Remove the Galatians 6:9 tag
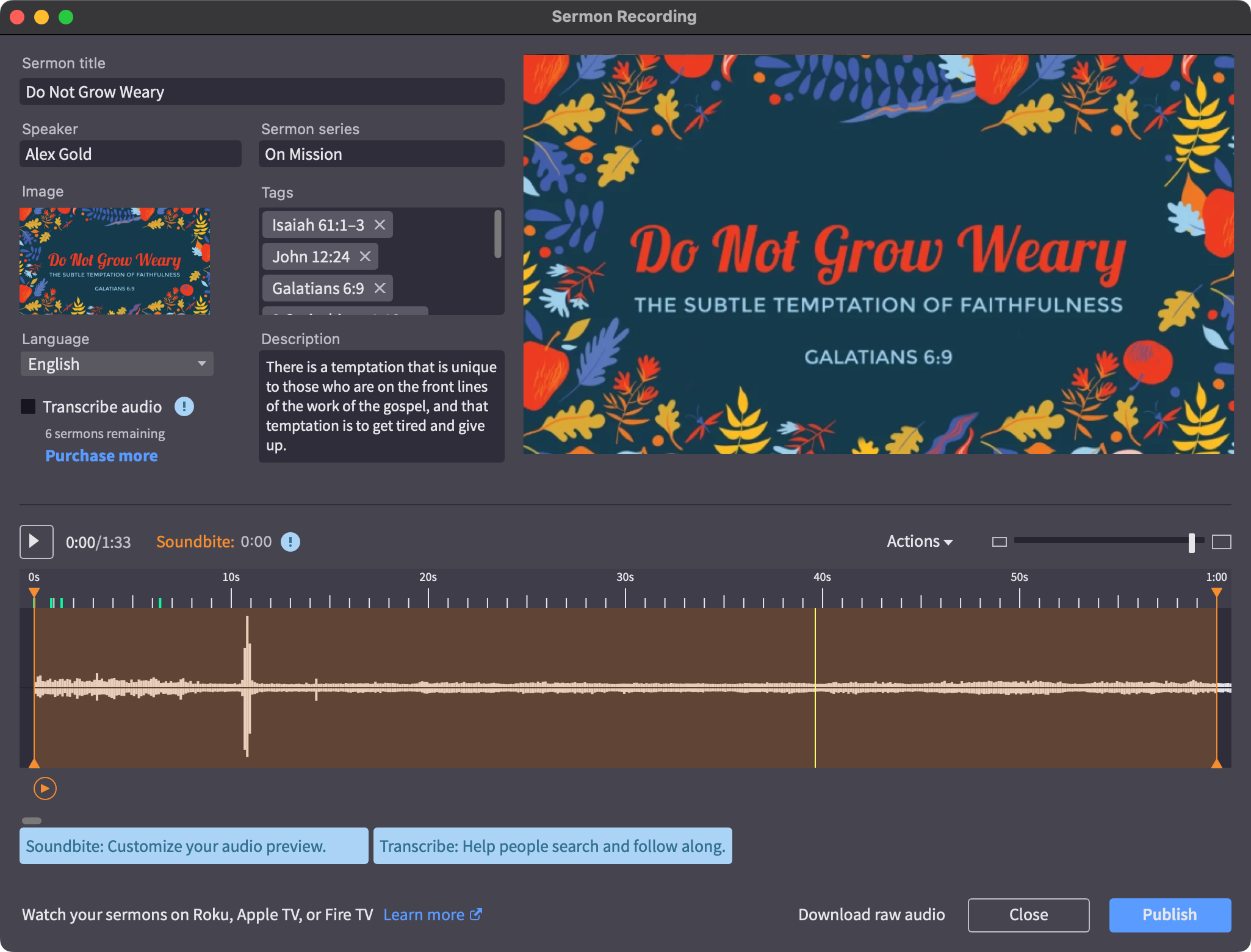Viewport: 1251px width, 952px height. (380, 288)
